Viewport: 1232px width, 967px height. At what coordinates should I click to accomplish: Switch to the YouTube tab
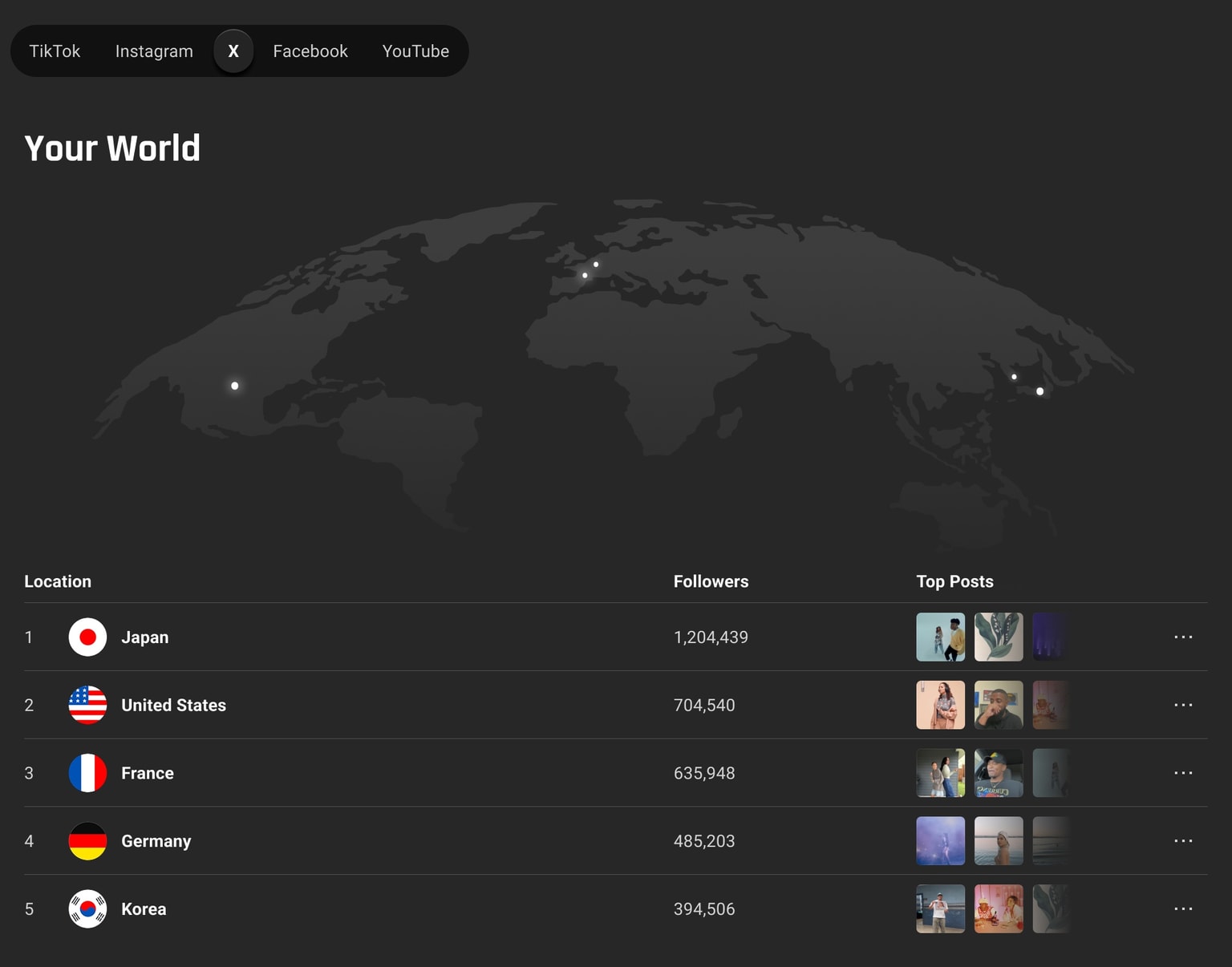coord(415,51)
